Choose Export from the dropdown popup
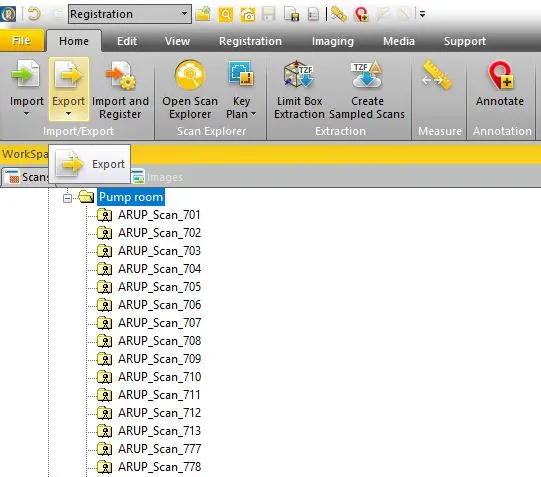541x477 pixels. coord(90,164)
